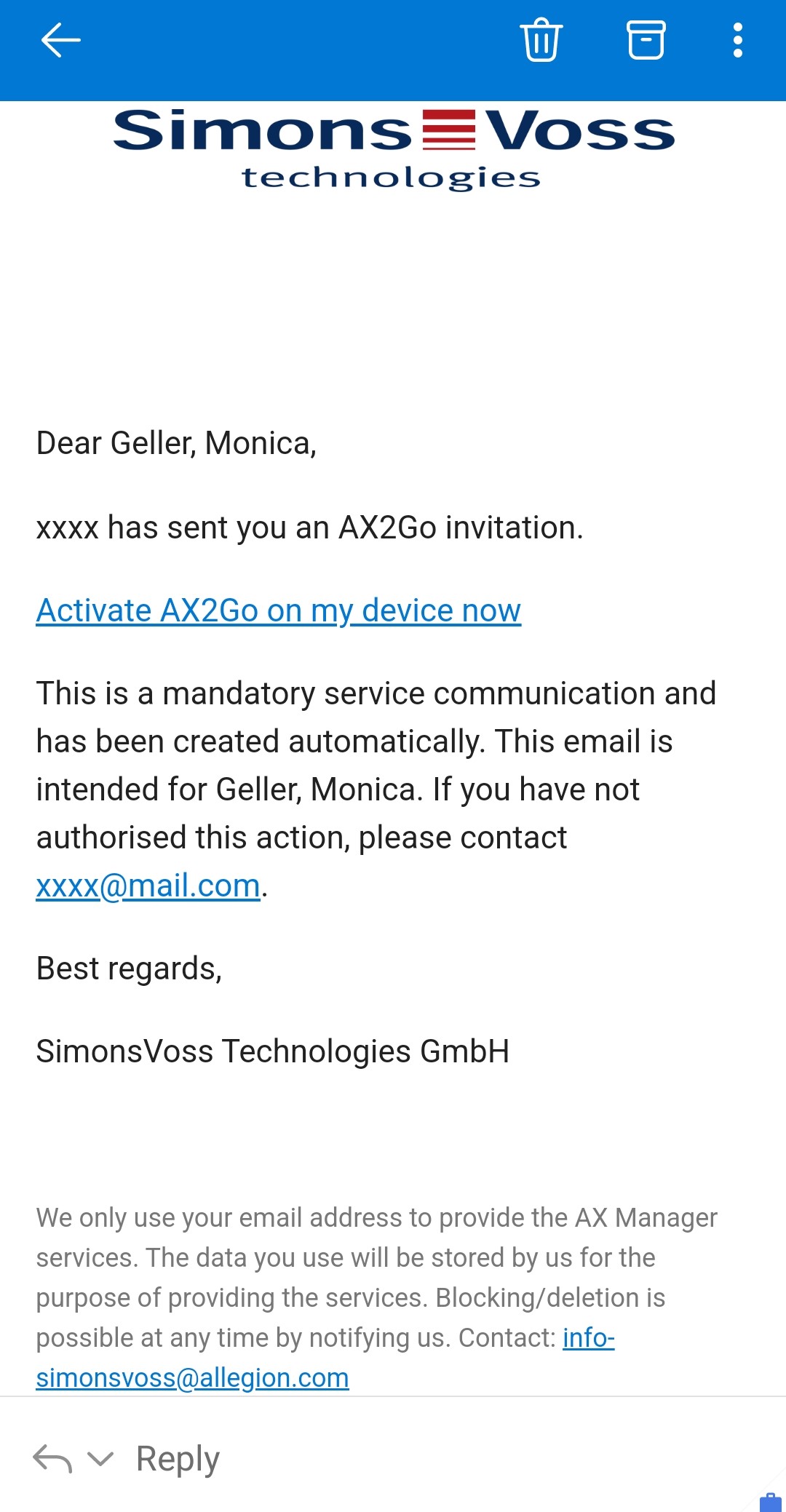
Task: Open the Activate AX2Go on my device link
Action: (279, 610)
